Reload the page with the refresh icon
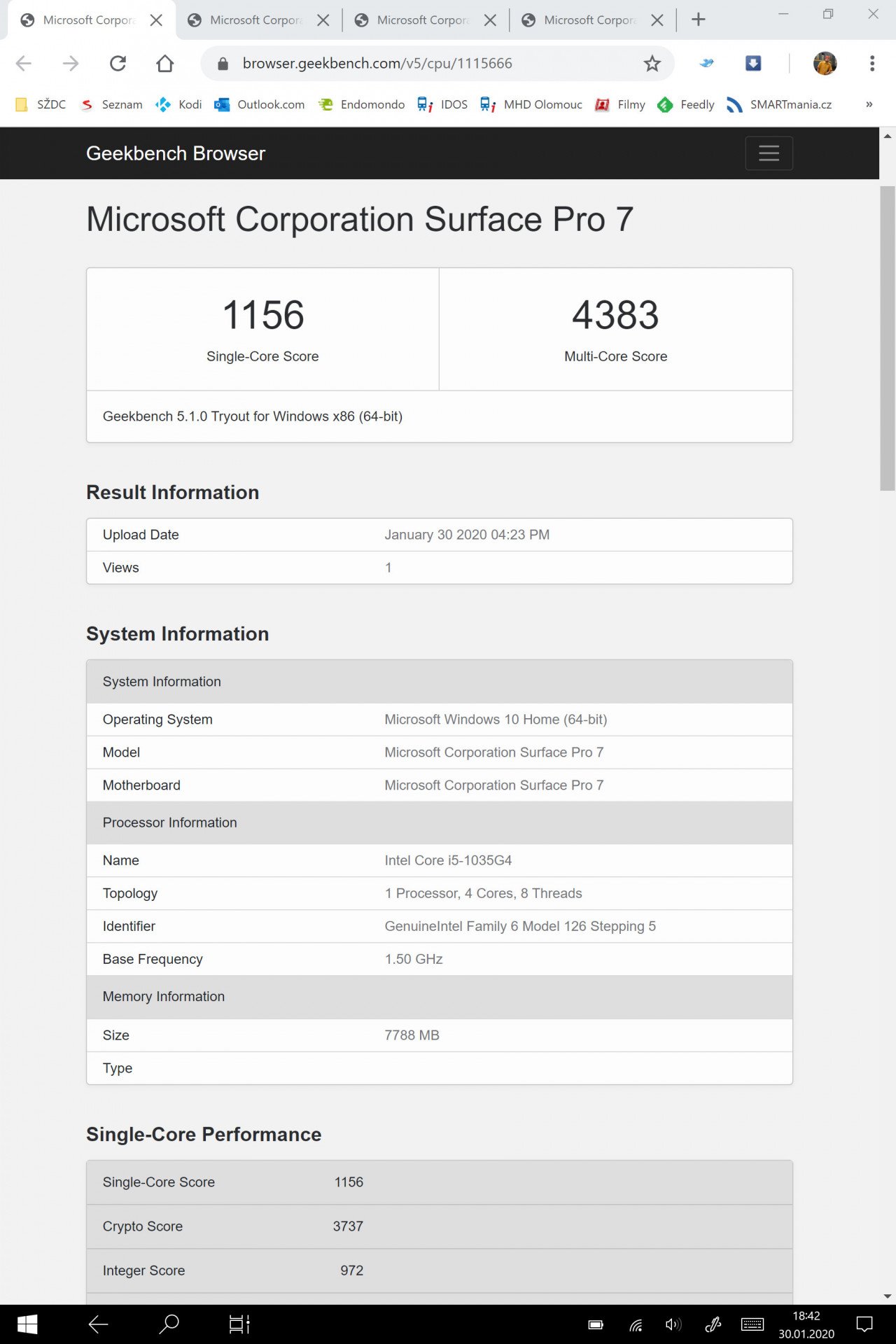Viewport: 896px width, 1344px height. pos(118,64)
